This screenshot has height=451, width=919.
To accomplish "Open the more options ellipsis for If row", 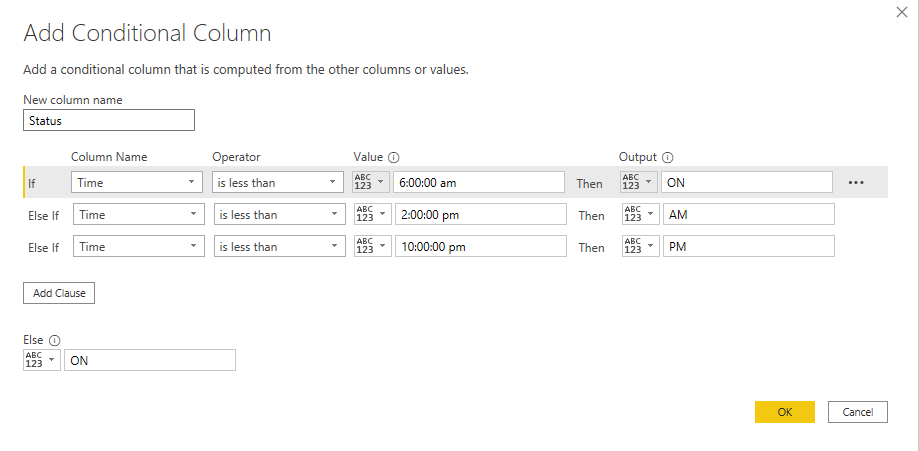I will (x=856, y=182).
